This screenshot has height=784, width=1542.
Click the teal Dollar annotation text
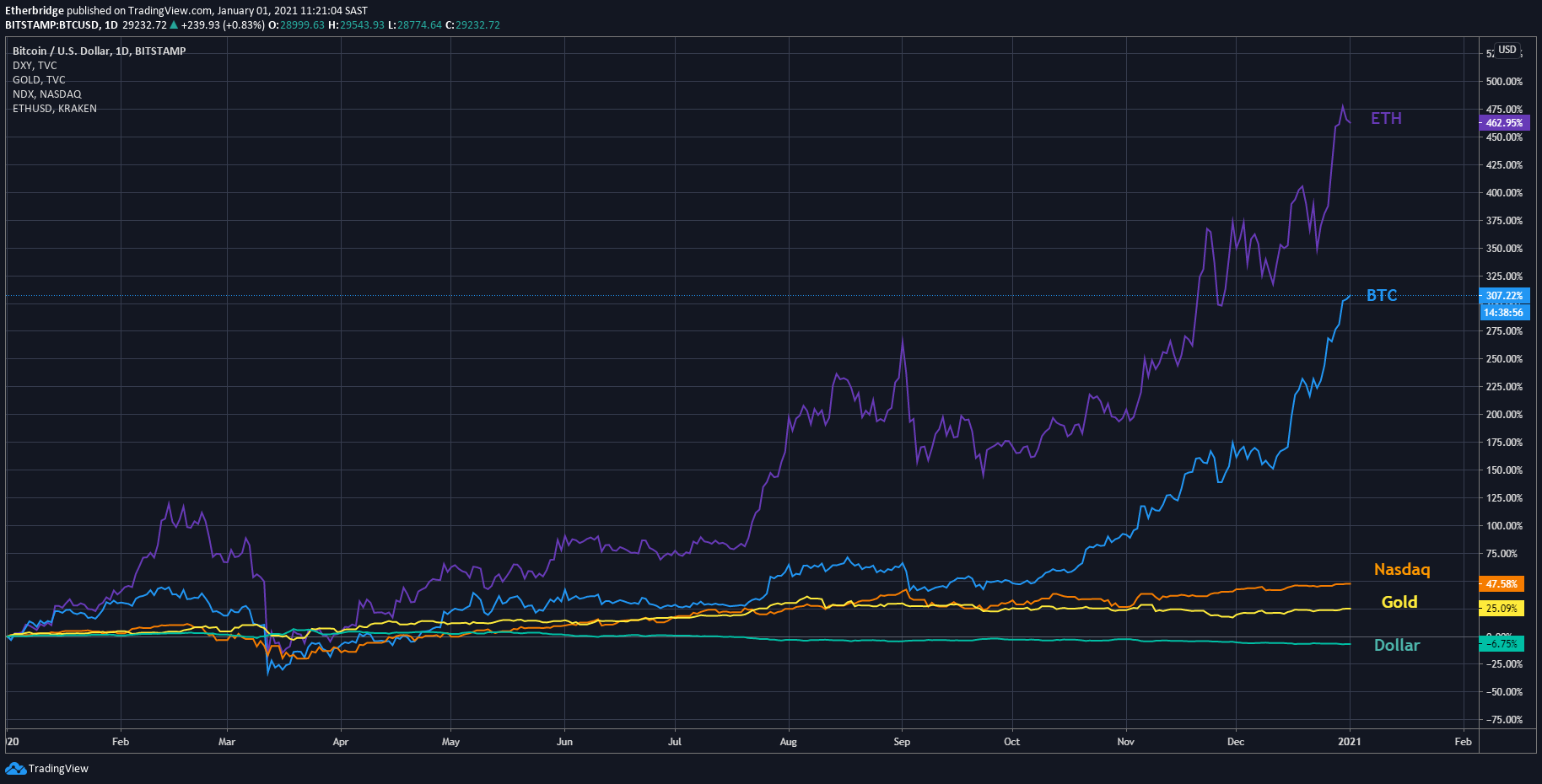1397,645
